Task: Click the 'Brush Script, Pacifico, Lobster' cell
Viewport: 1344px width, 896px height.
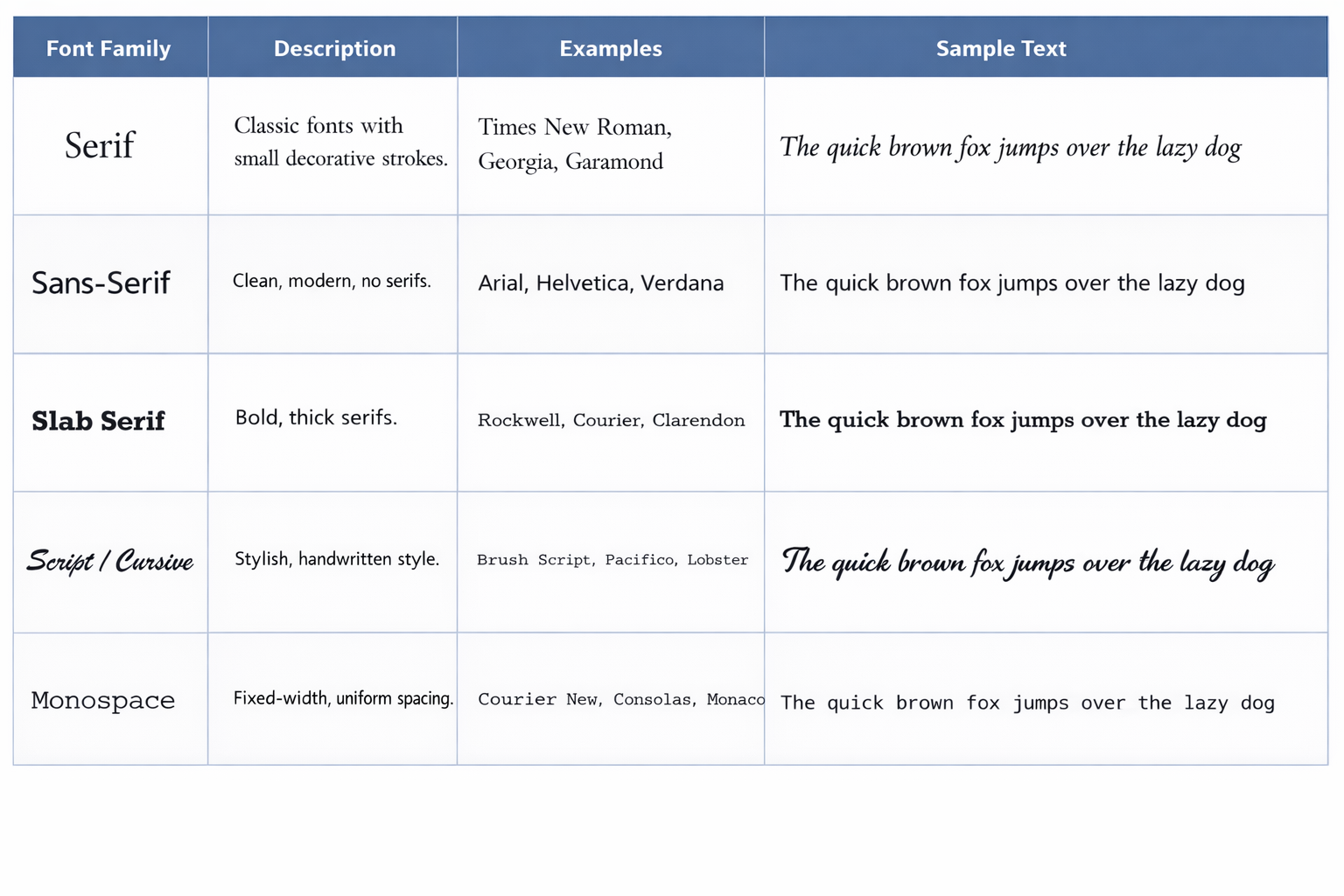Action: 612,560
